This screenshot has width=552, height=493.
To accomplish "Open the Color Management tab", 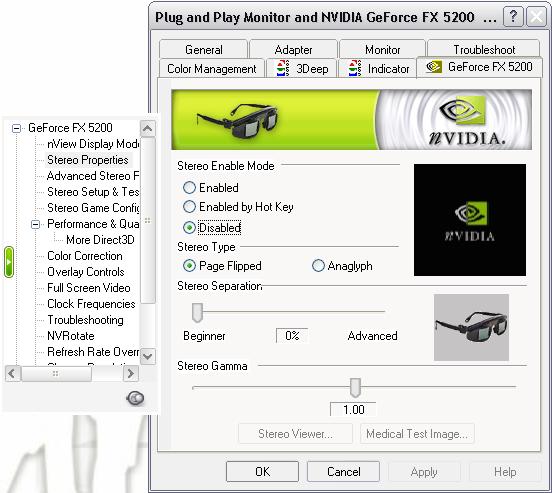I will tap(212, 68).
